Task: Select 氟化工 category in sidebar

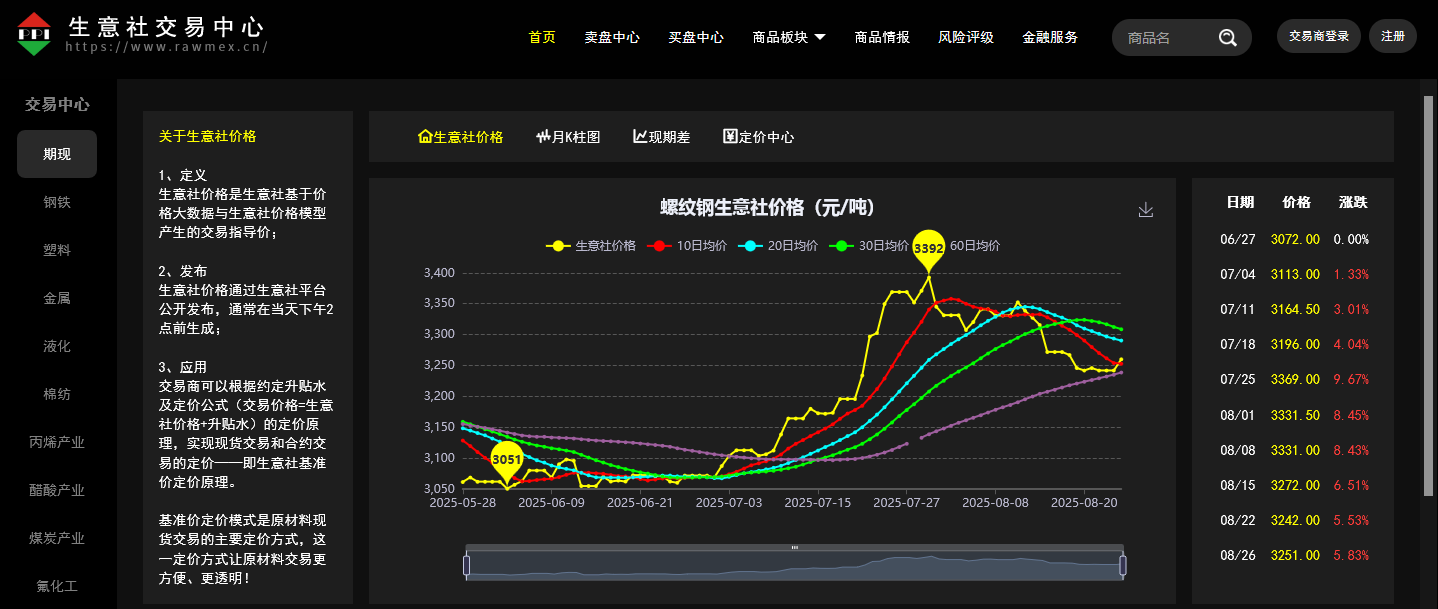Action: point(57,586)
